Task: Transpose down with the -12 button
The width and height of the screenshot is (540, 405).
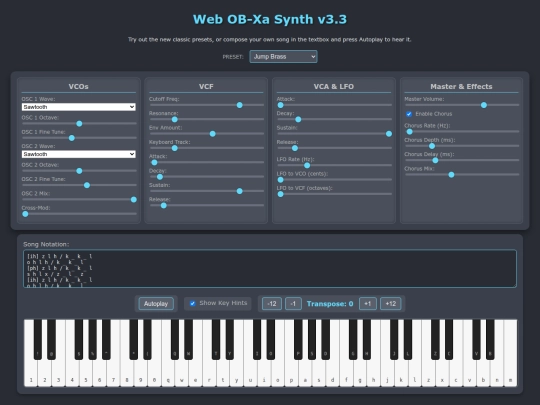Action: point(272,304)
